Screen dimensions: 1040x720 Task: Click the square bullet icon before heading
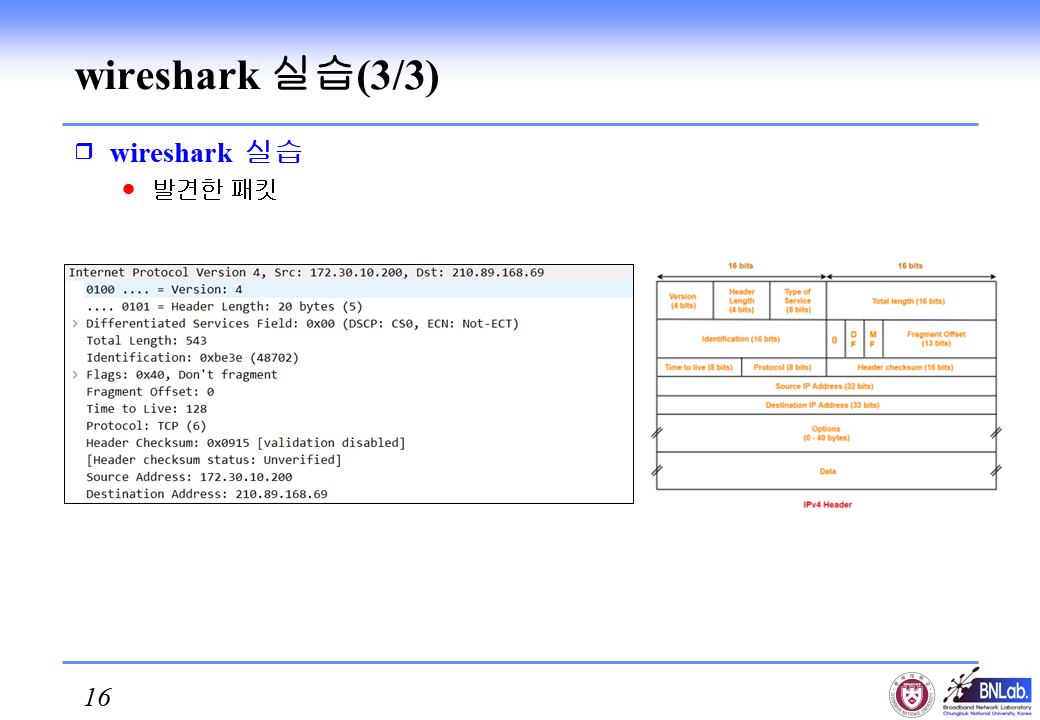(x=84, y=151)
